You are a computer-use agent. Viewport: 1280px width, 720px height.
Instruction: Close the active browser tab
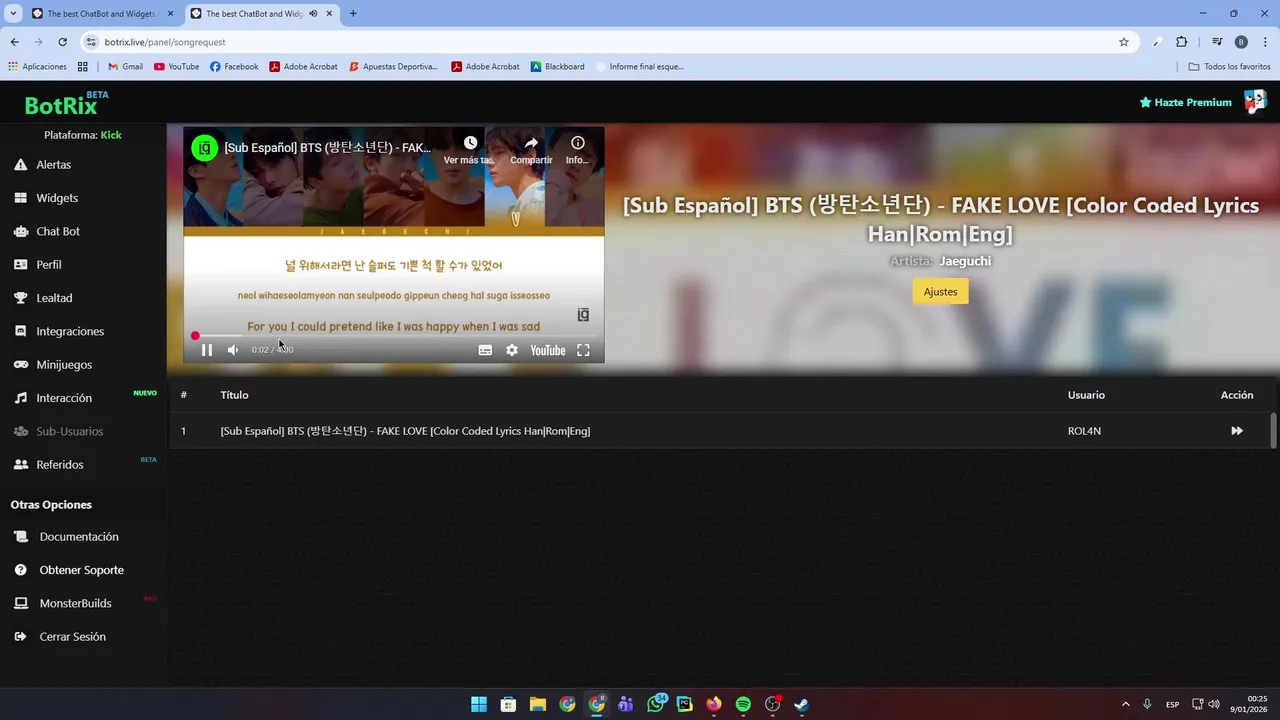329,13
